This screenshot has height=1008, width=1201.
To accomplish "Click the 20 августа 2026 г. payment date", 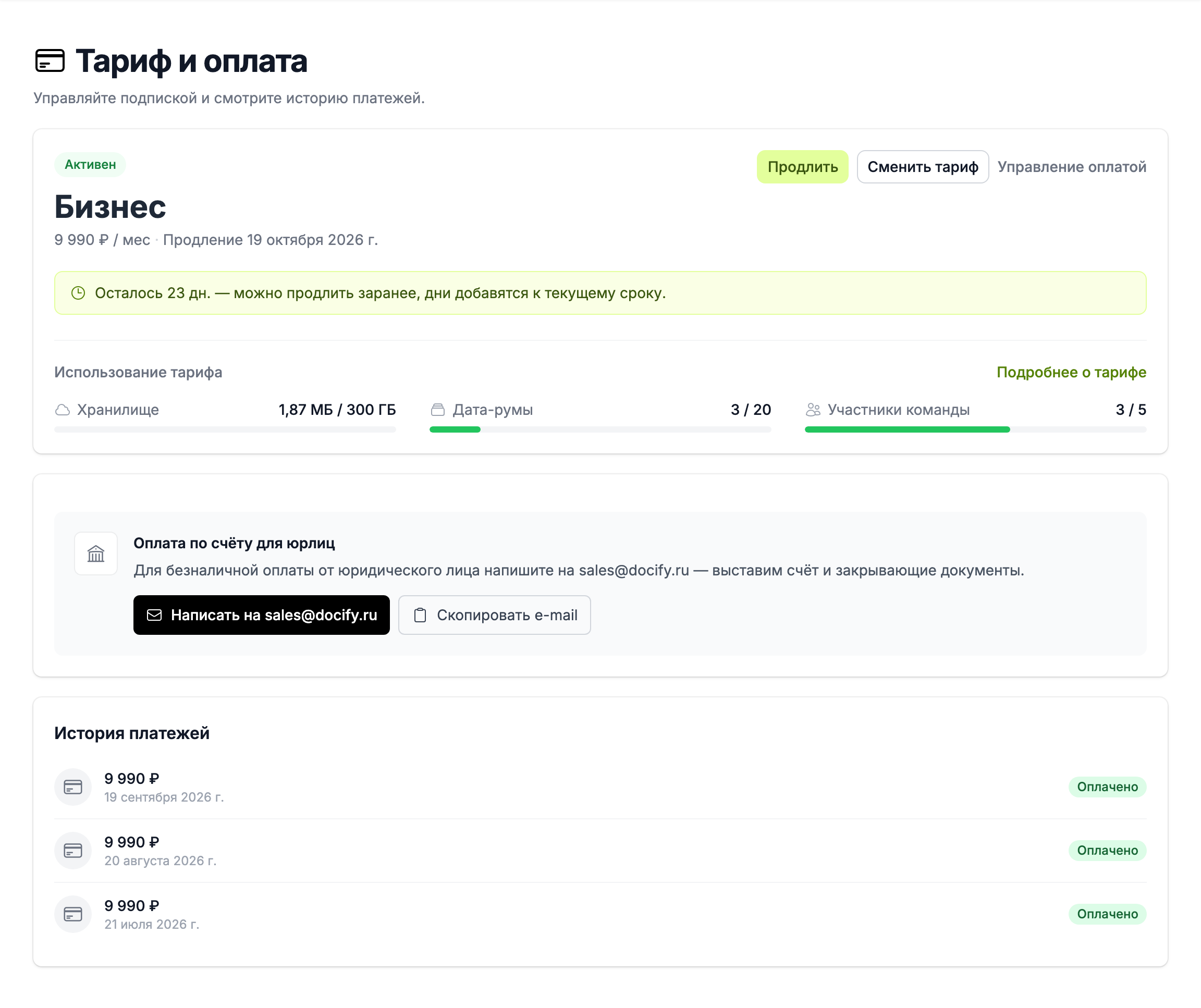I will click(x=161, y=861).
